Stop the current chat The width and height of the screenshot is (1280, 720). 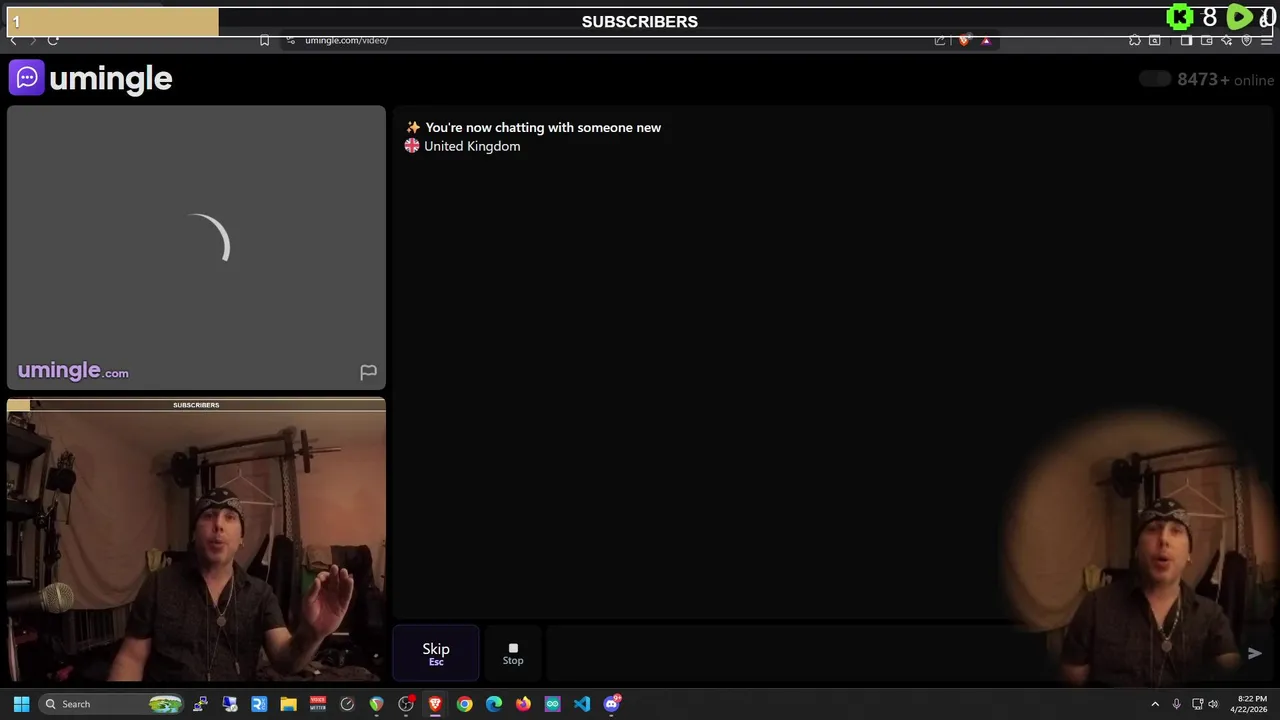(x=513, y=654)
